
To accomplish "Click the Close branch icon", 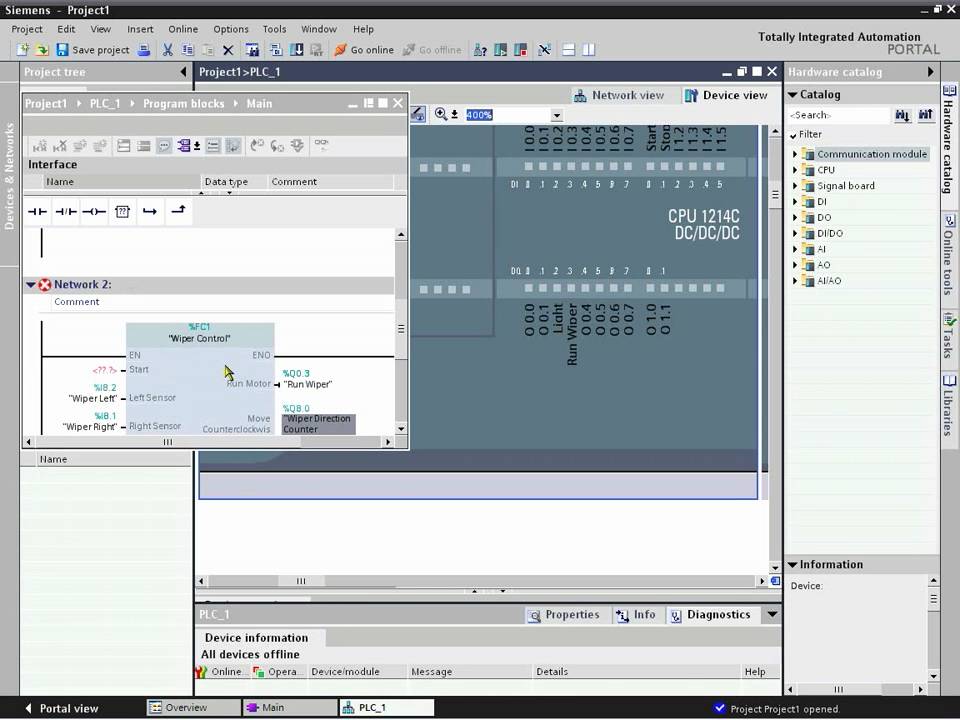I will pyautogui.click(x=179, y=211).
